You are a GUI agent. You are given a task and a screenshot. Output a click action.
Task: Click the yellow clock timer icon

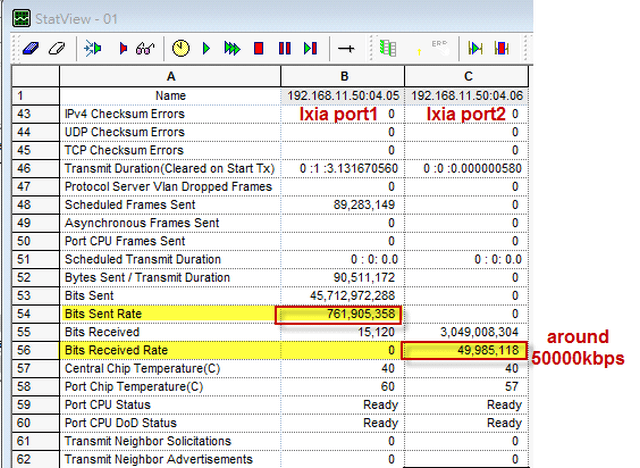[180, 47]
